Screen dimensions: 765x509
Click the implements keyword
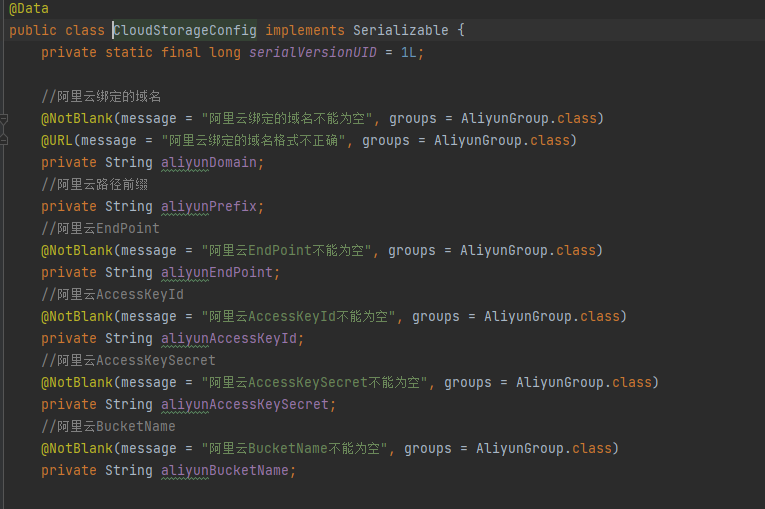[x=305, y=30]
